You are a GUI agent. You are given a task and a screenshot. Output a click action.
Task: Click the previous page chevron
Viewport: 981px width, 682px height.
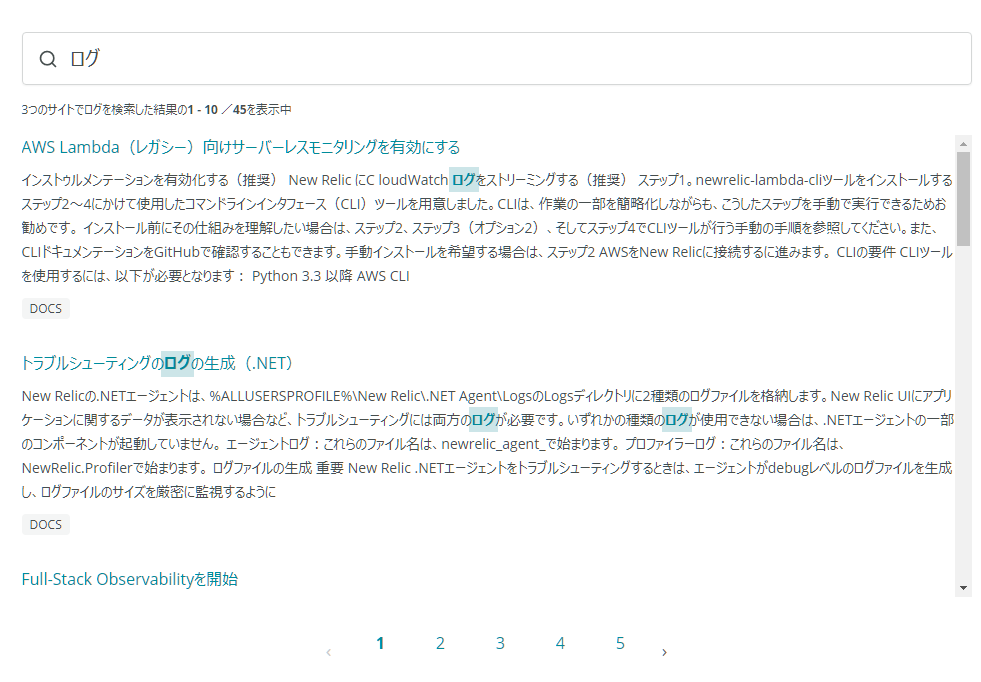click(x=328, y=653)
